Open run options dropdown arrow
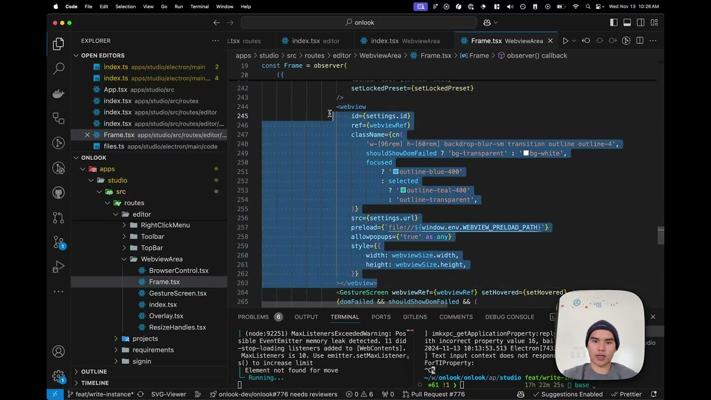The image size is (711, 400). (x=574, y=41)
